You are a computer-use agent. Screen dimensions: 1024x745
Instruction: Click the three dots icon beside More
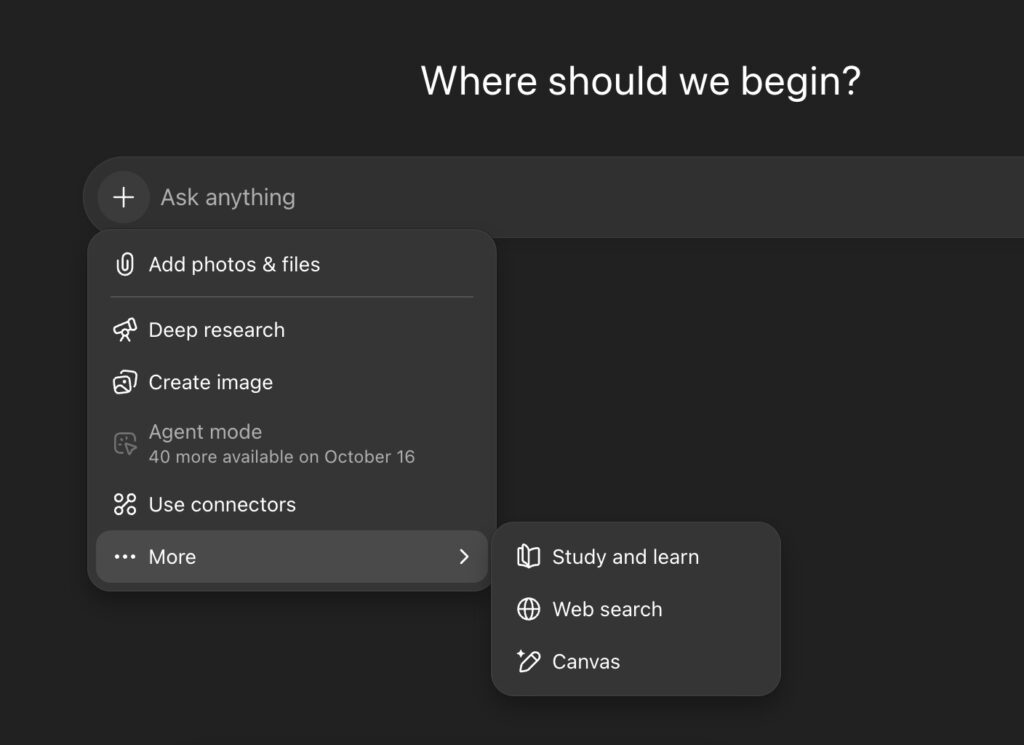coord(125,557)
